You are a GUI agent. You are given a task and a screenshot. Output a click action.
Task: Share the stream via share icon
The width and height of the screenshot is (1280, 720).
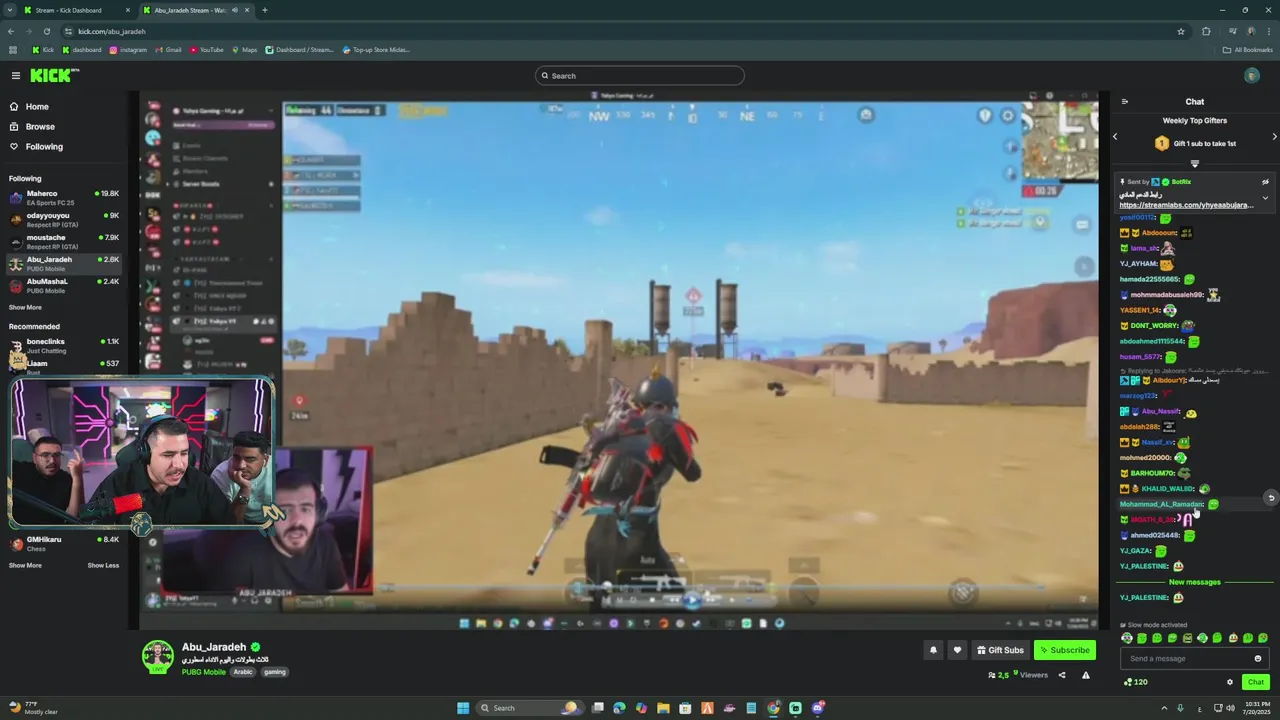click(x=1062, y=675)
